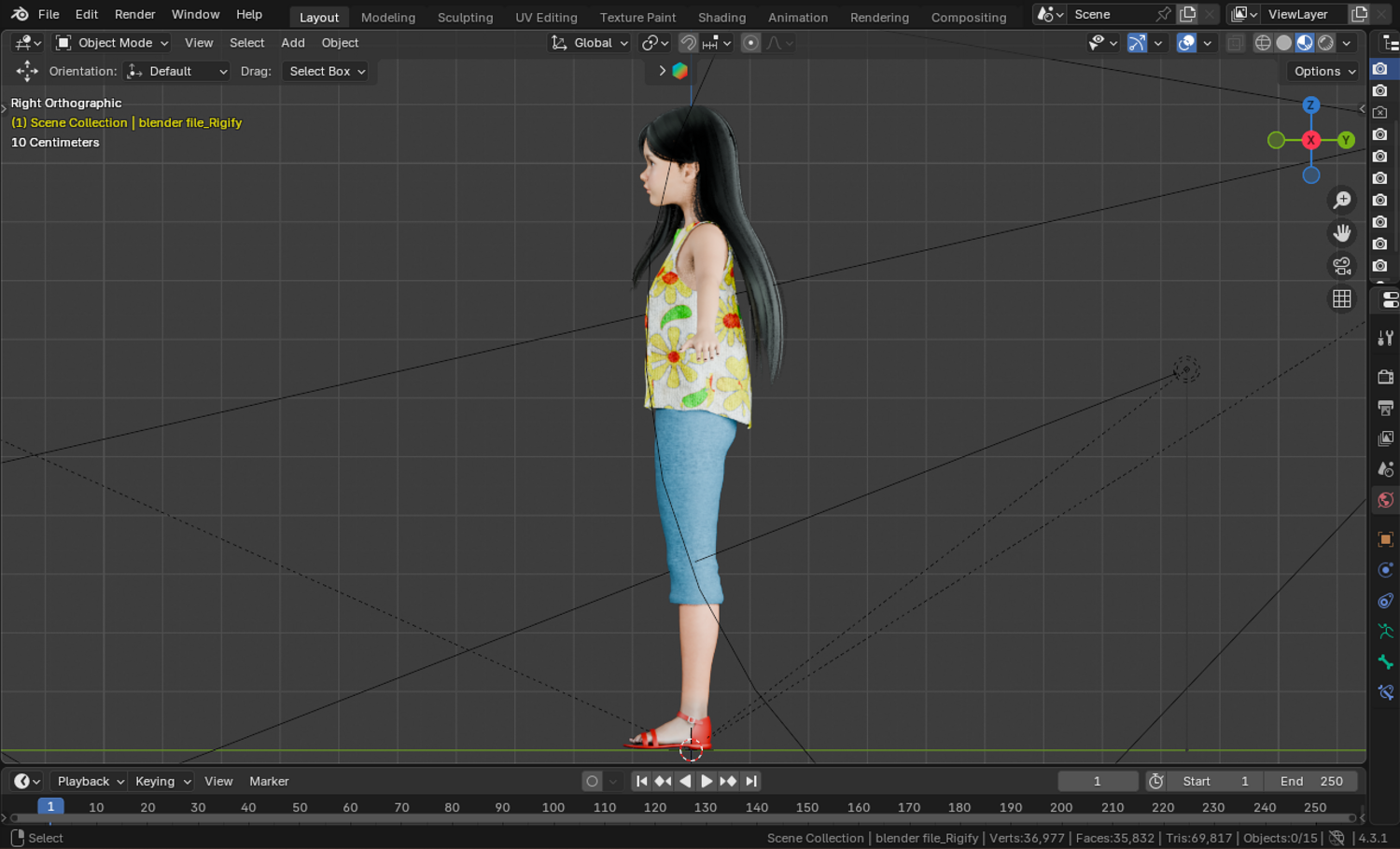
Task: Switch orthographic/perspective with grid gizmo
Action: 1342,299
